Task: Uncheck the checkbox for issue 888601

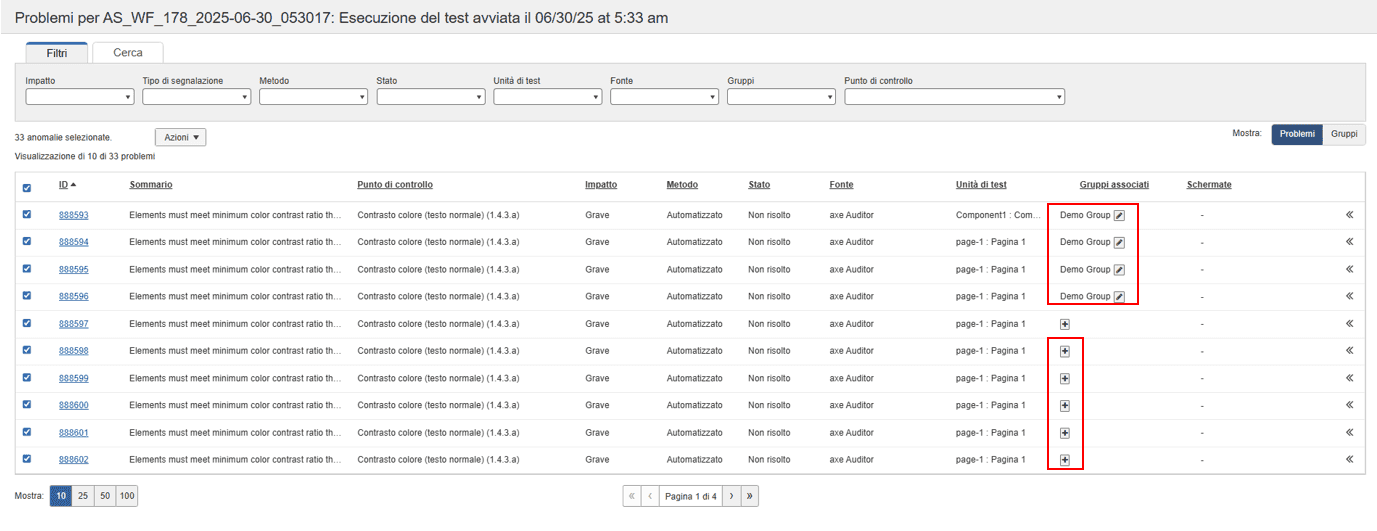Action: click(27, 432)
